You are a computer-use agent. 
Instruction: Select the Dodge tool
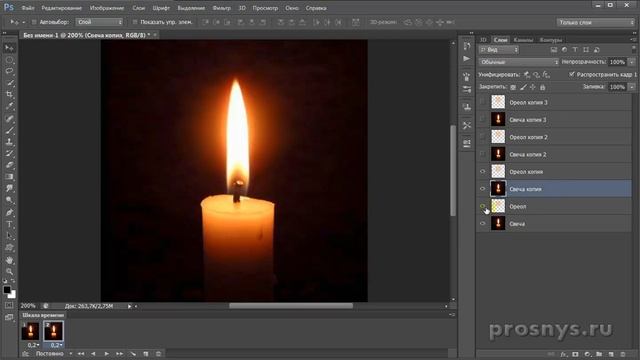point(9,200)
